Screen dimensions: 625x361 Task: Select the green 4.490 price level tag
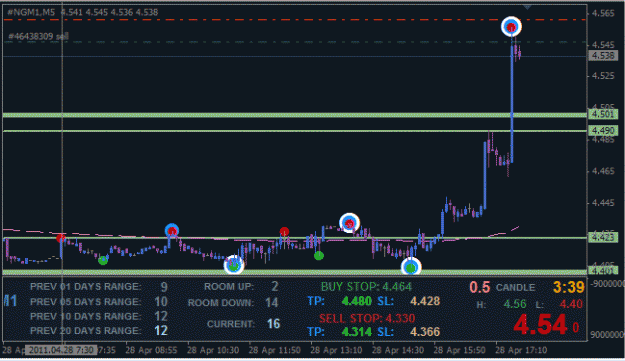pos(603,131)
